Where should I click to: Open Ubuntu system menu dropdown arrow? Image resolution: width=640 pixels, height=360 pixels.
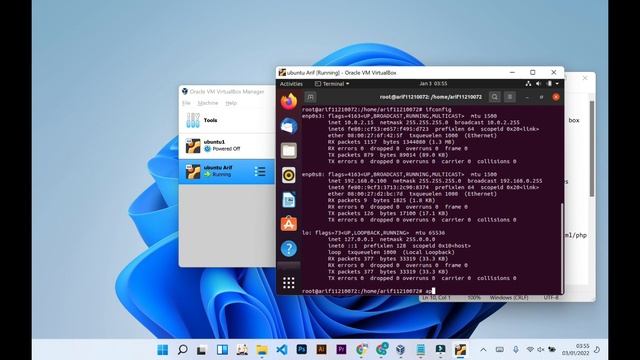[x=557, y=84]
